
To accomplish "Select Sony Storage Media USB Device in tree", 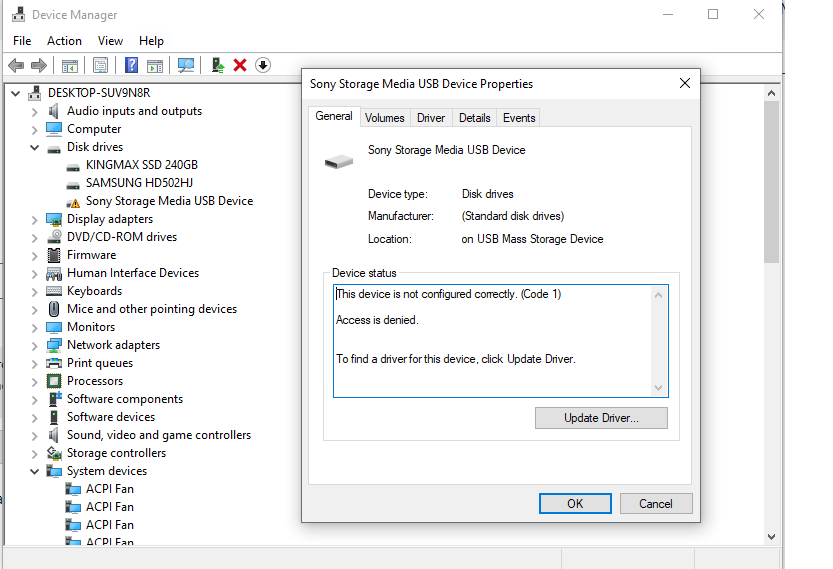I will 169,201.
